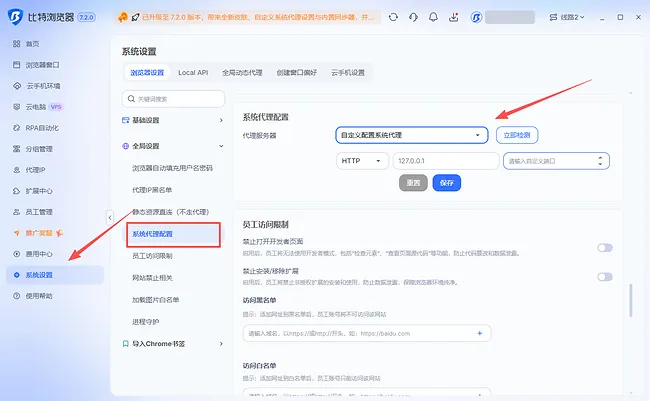Screen dimensions: 650x401
Task: Click the 保存 button
Action: [446, 183]
